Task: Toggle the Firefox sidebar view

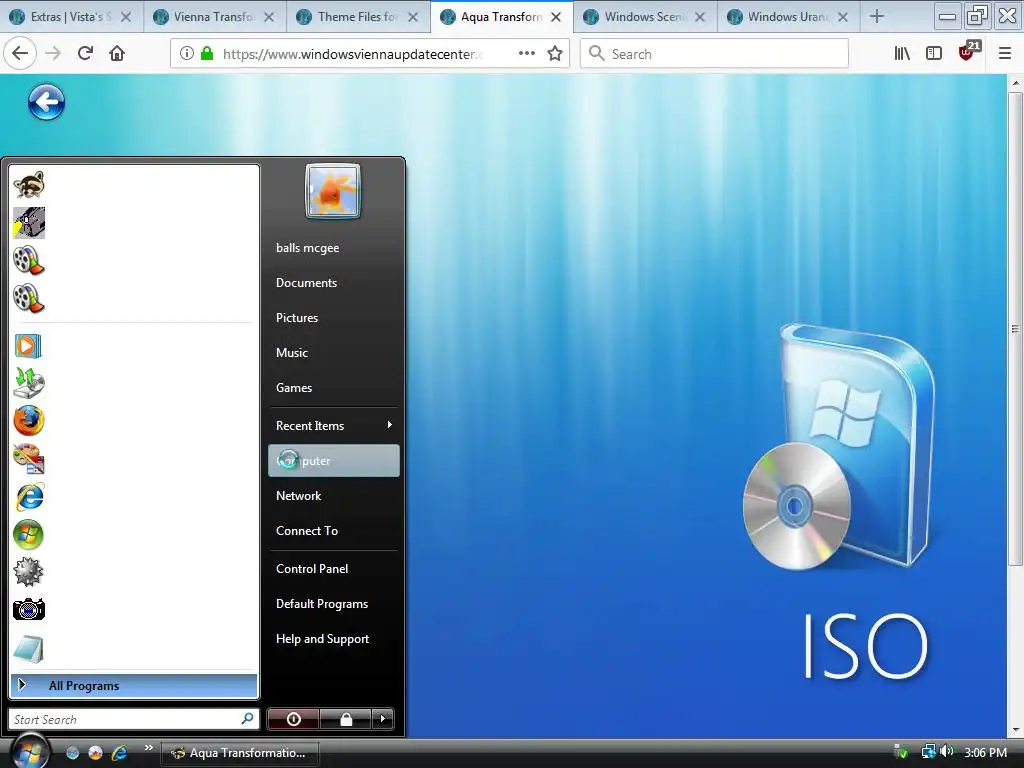Action: [x=934, y=54]
